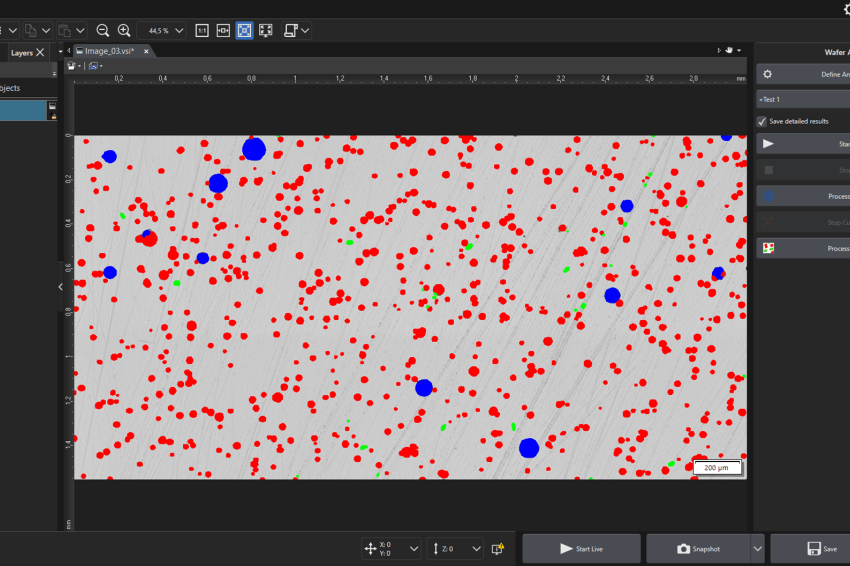Screen dimensions: 850x566
Task: Open the Snapshot options dropdown arrow
Action: click(x=757, y=549)
